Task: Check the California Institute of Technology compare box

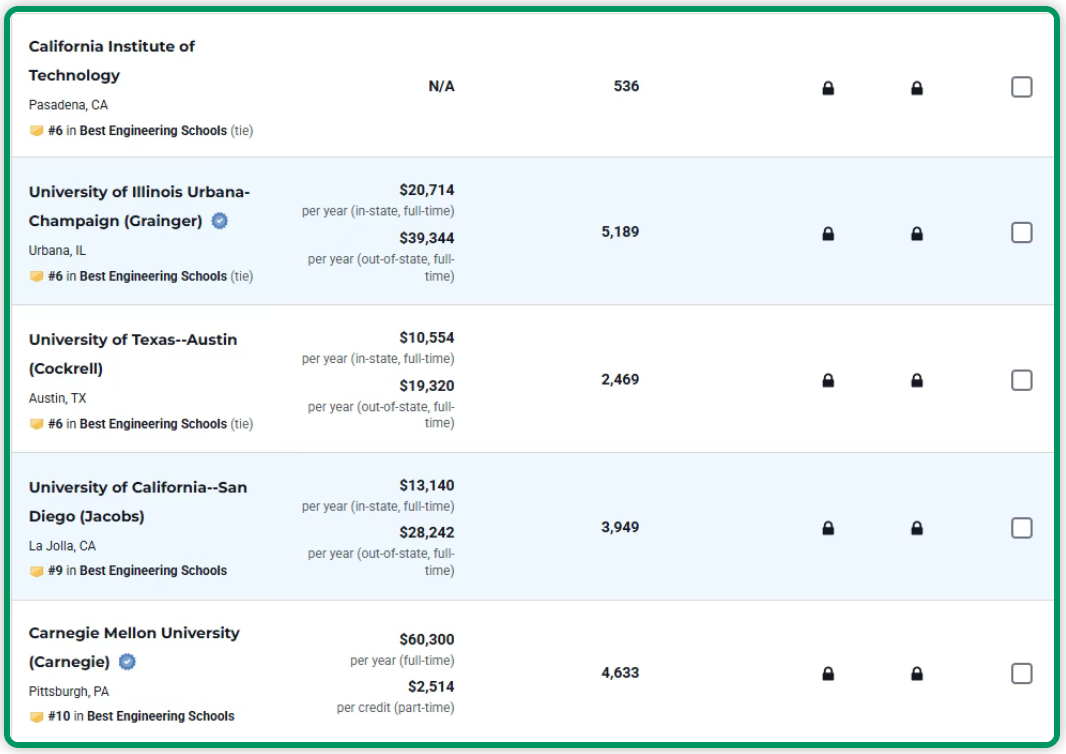Action: point(1021,87)
